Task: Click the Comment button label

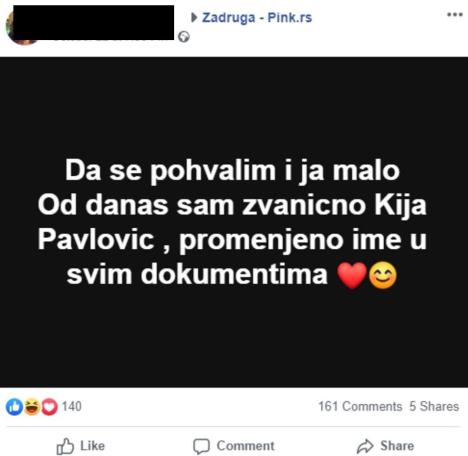Action: (x=245, y=446)
